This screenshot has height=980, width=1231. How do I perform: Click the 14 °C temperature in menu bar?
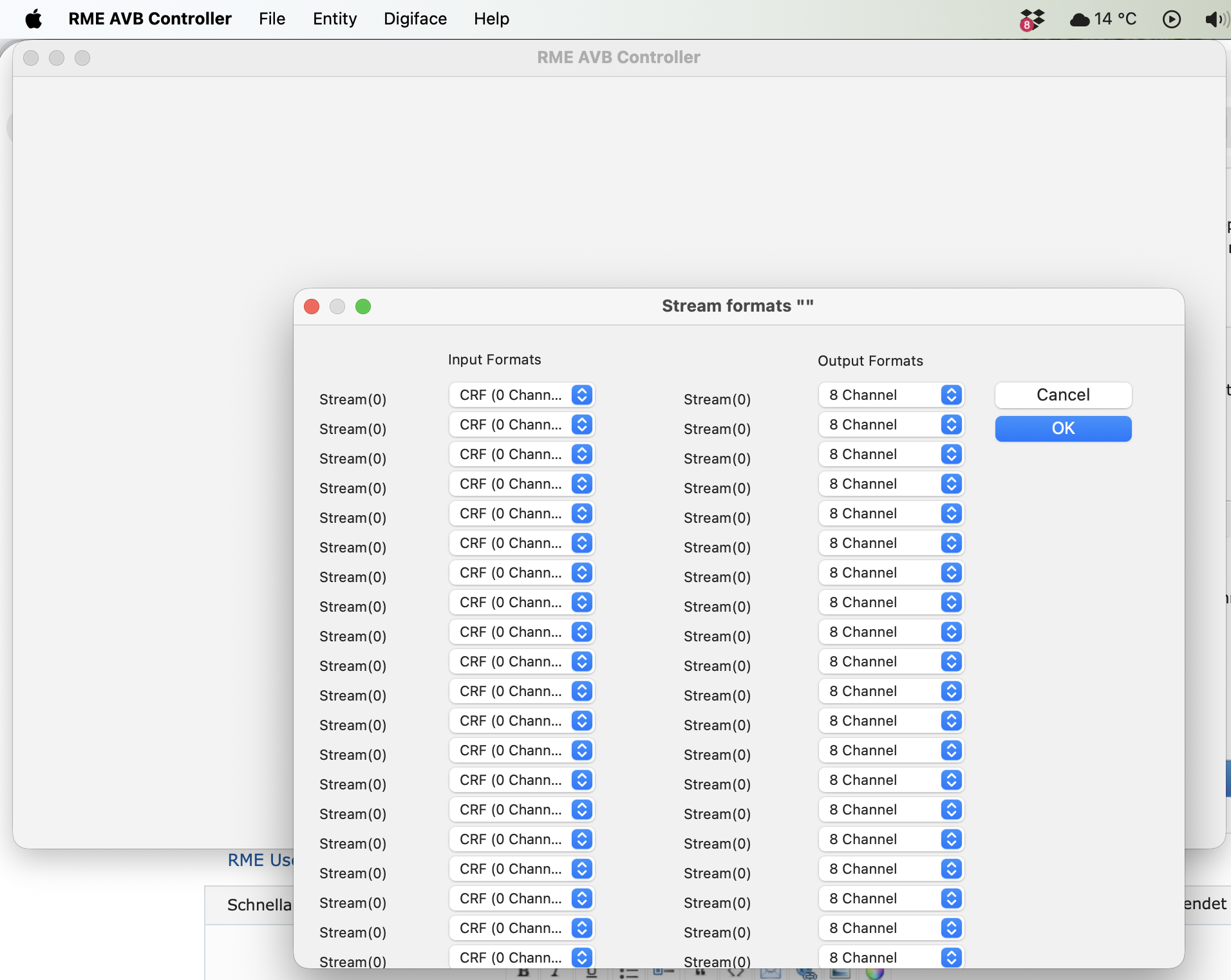tap(1115, 19)
